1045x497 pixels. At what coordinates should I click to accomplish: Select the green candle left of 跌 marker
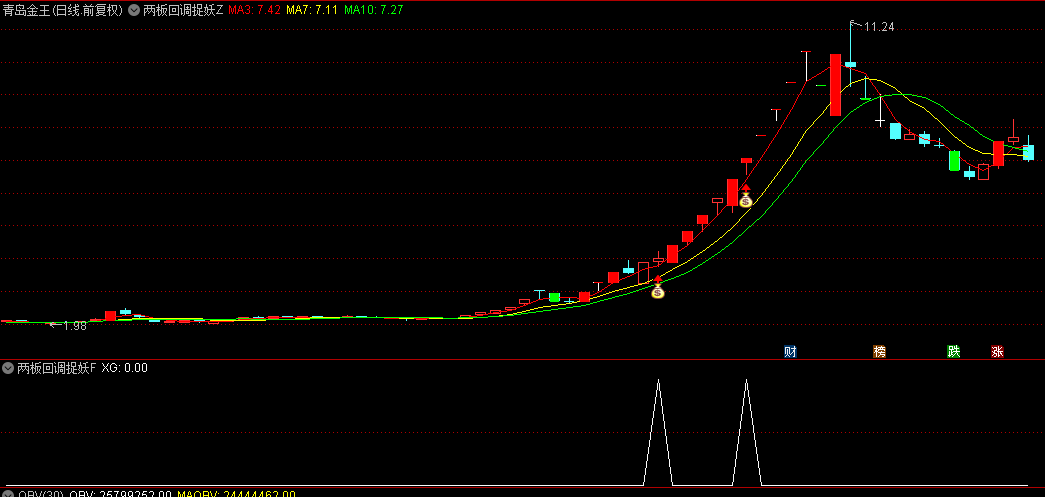click(954, 161)
